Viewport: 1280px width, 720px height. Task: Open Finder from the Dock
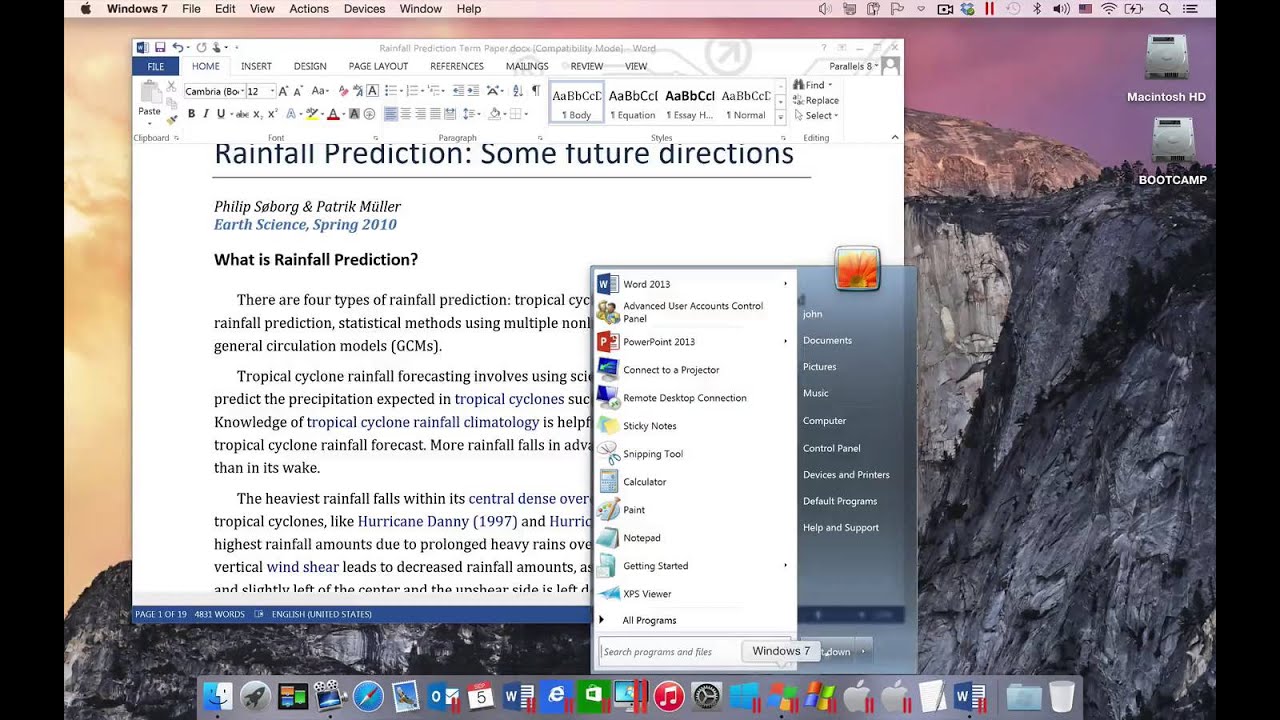(217, 696)
